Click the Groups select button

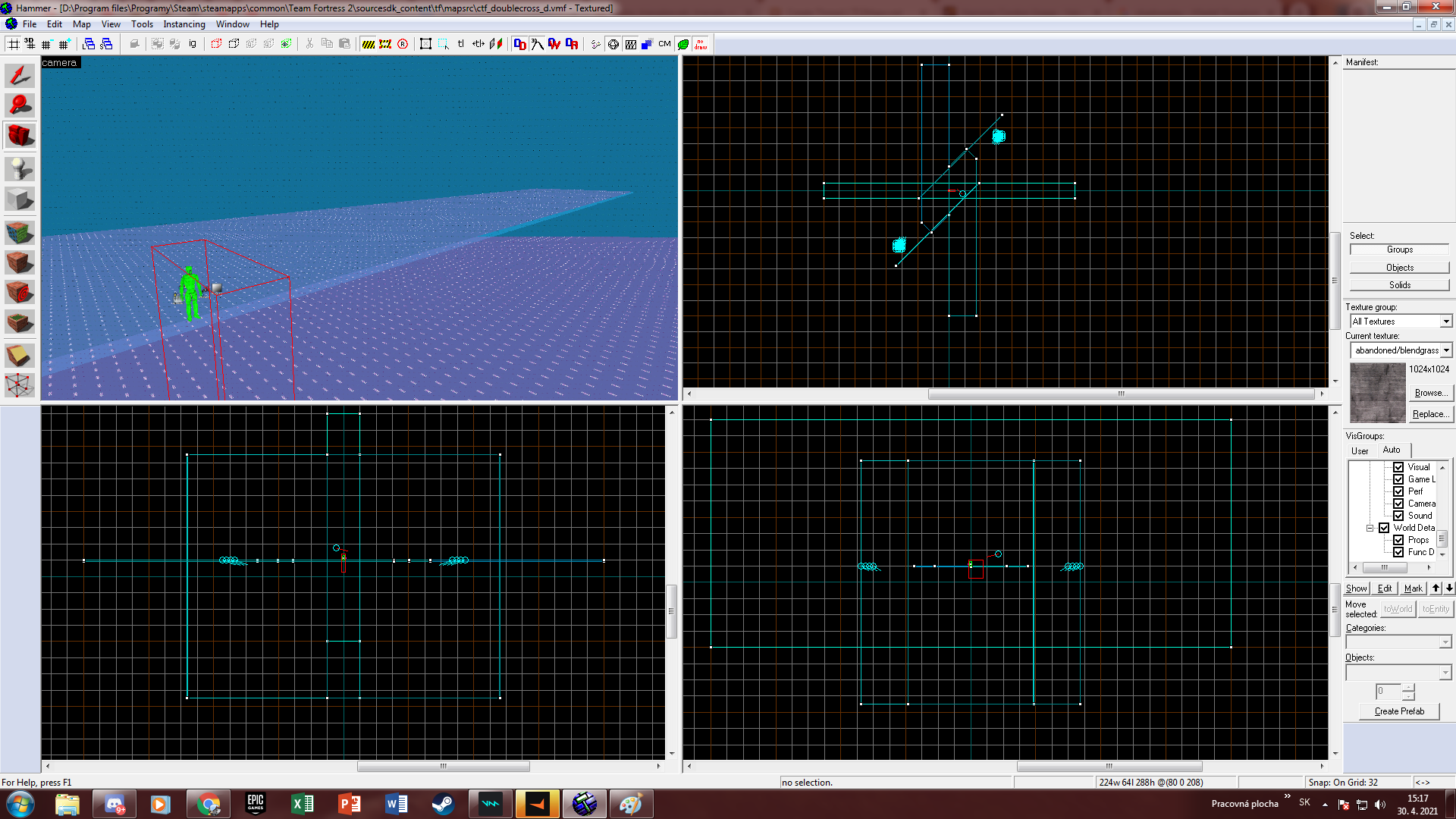1399,249
